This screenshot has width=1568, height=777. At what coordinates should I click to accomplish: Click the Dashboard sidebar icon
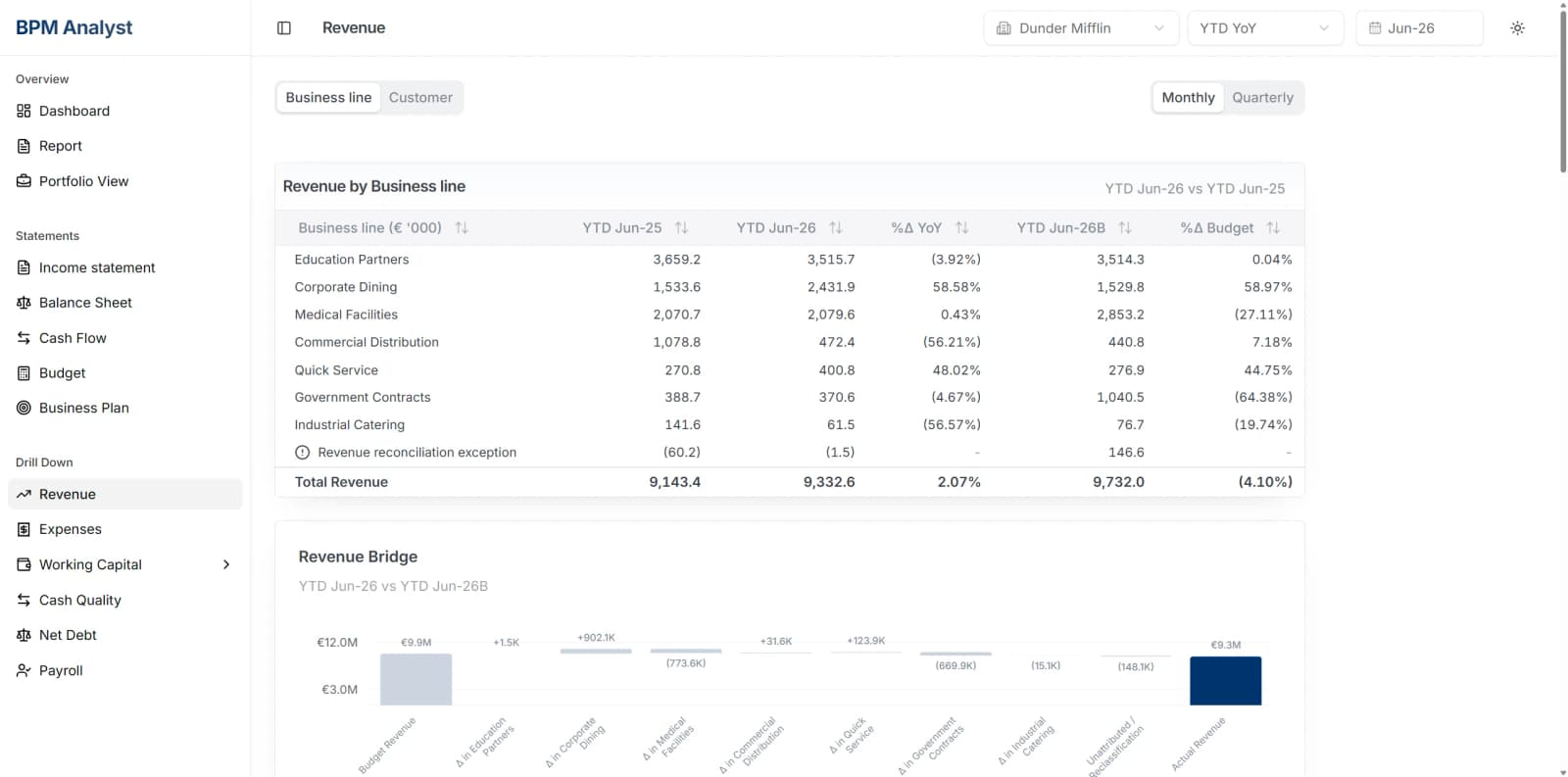click(x=24, y=111)
